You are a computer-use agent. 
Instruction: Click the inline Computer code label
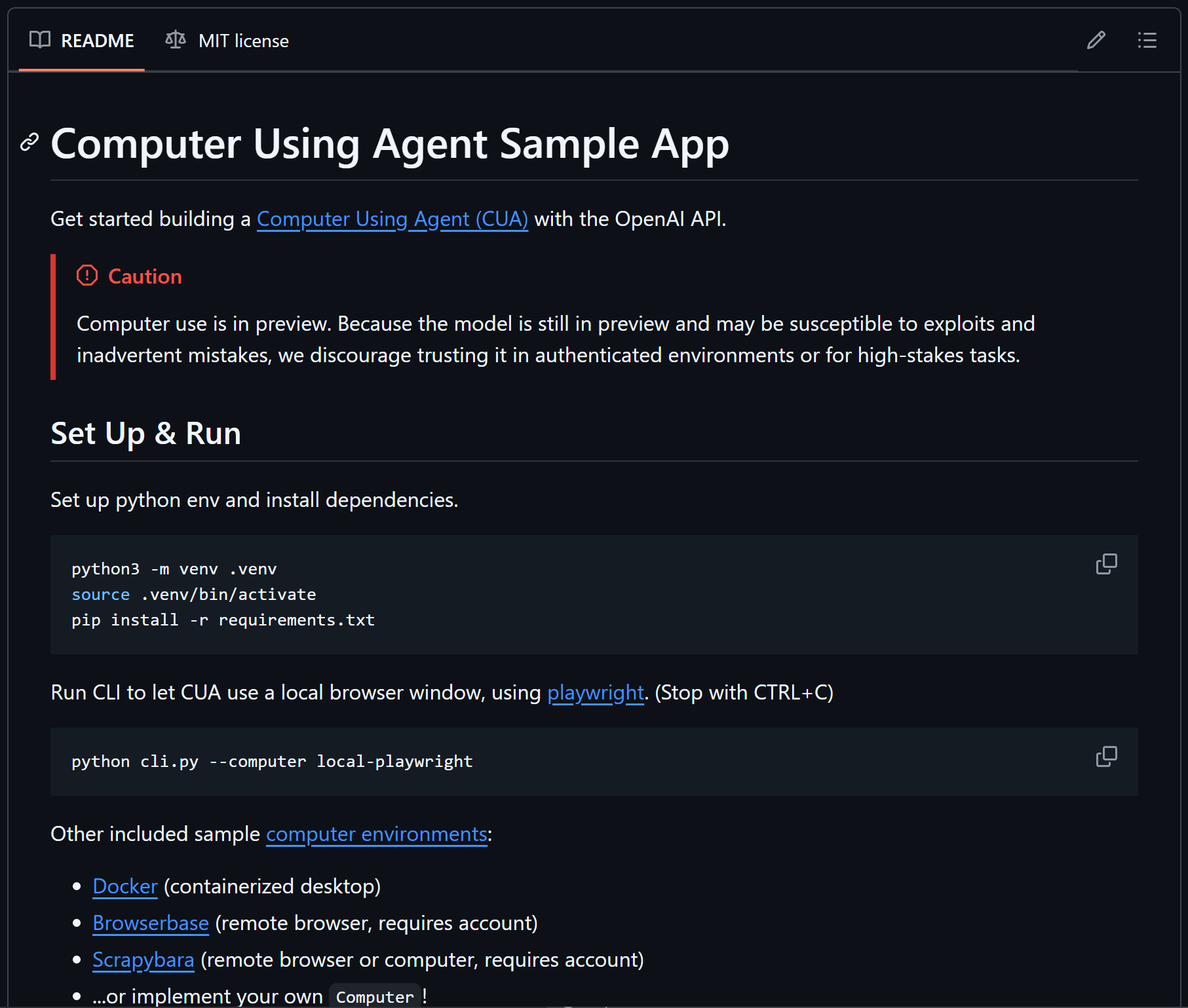click(375, 996)
